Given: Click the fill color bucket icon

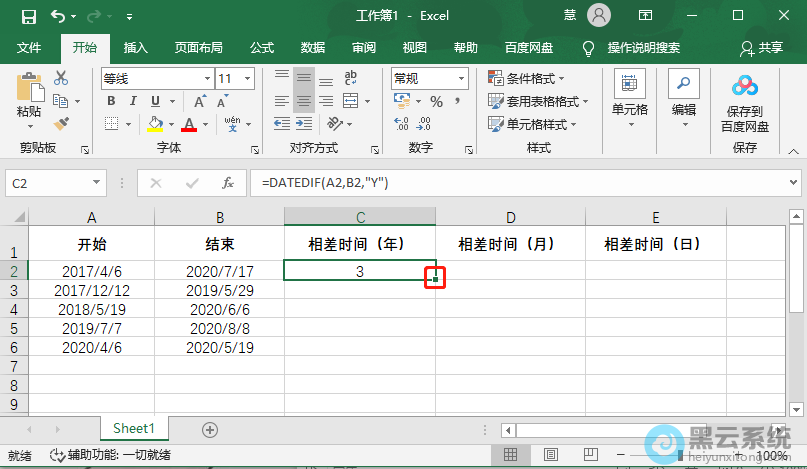Looking at the screenshot, I should click(x=155, y=124).
